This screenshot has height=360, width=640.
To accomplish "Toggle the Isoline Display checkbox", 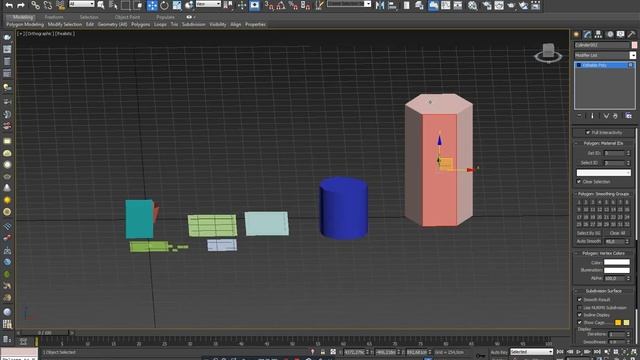I will (x=580, y=315).
